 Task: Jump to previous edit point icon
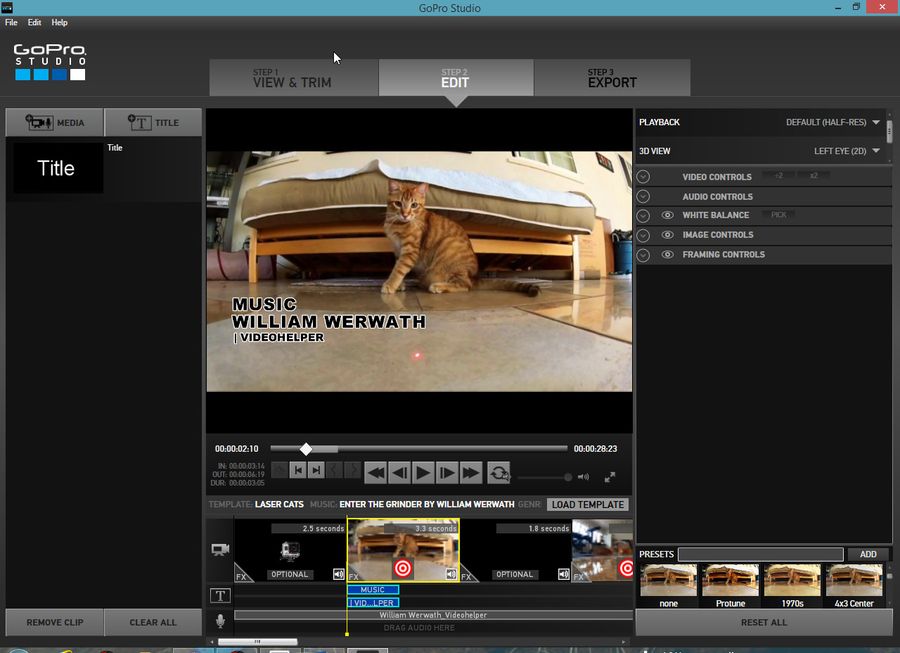[298, 471]
